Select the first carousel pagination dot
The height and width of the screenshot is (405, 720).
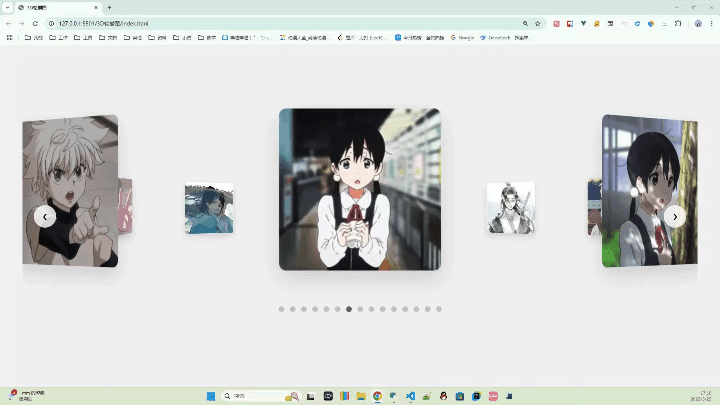pyautogui.click(x=281, y=309)
